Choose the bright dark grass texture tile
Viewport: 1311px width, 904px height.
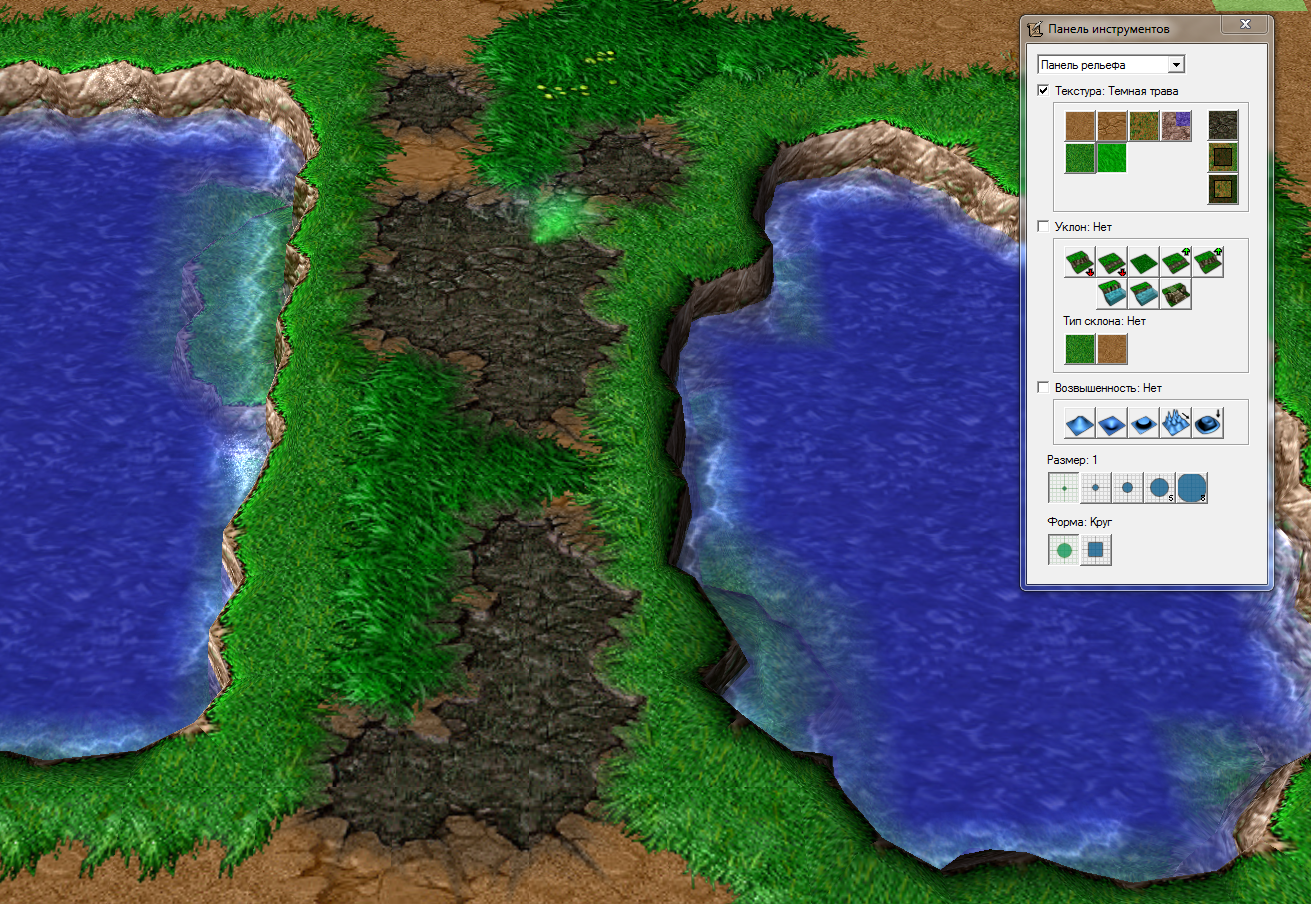1112,158
